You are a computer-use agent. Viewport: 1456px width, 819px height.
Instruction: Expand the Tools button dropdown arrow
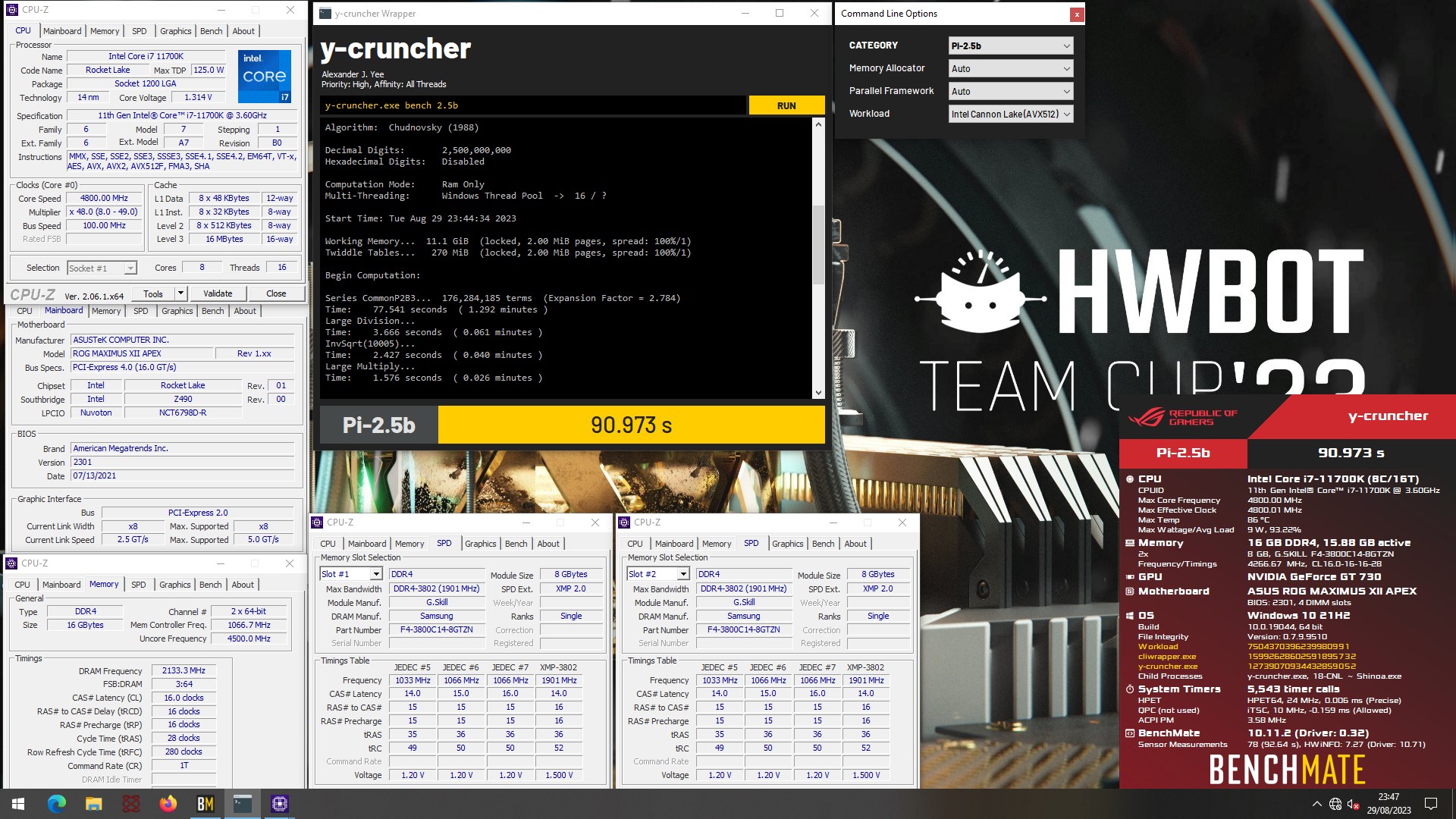tap(180, 293)
